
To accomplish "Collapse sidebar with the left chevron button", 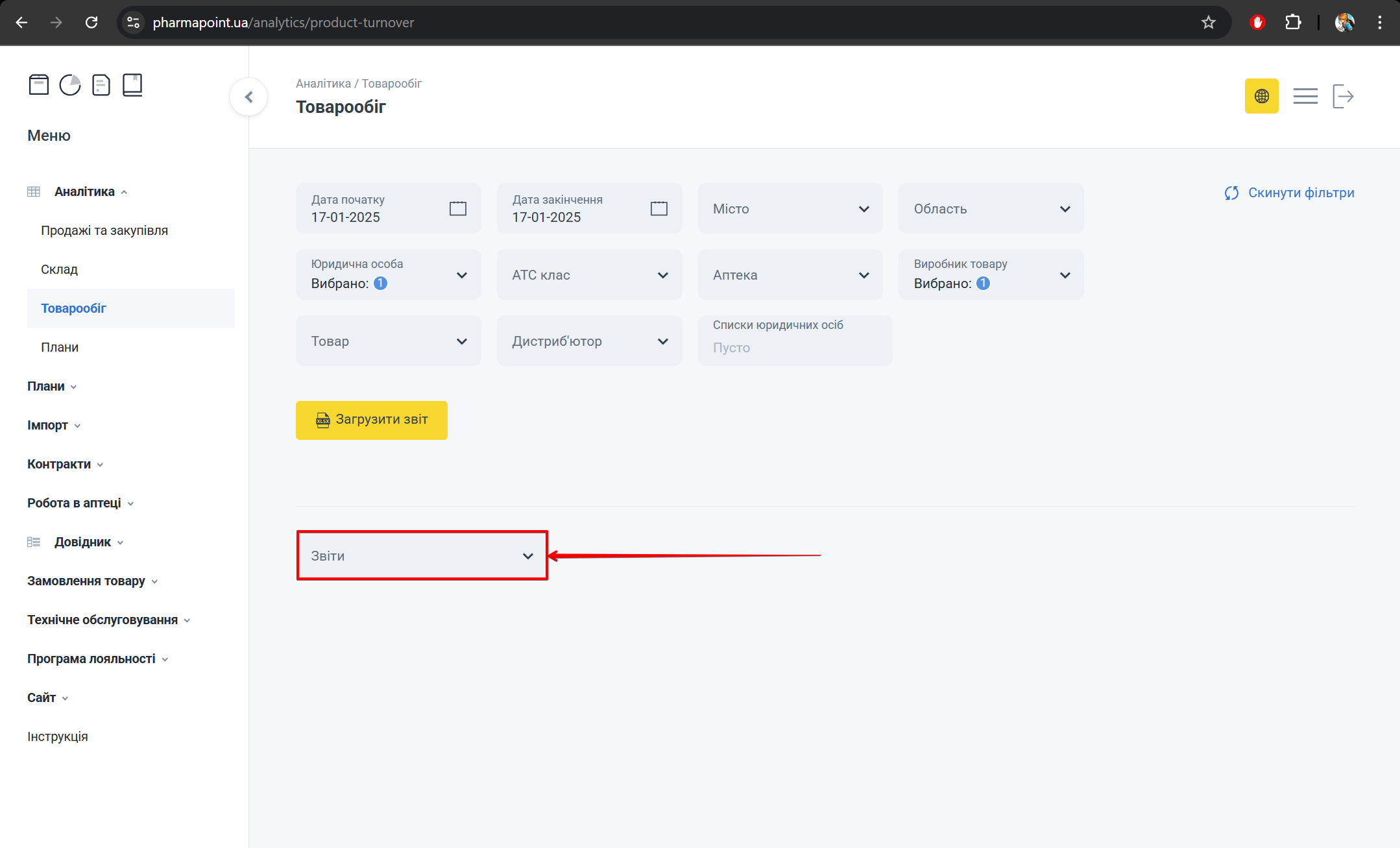I will click(248, 97).
